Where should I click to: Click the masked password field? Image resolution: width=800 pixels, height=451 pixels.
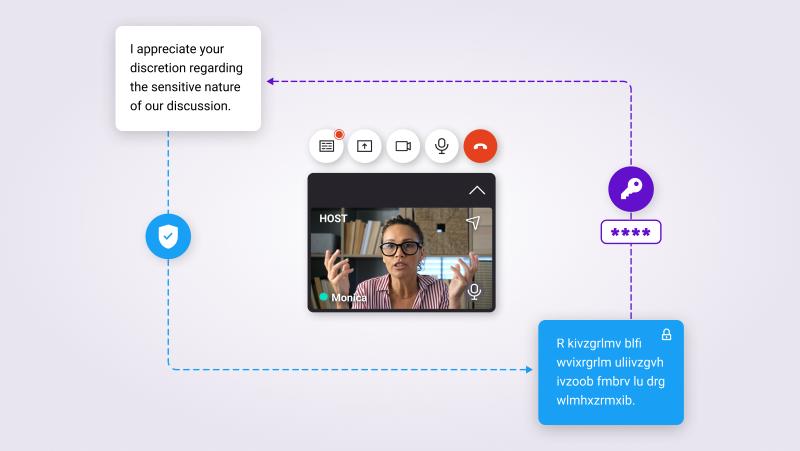coord(631,232)
